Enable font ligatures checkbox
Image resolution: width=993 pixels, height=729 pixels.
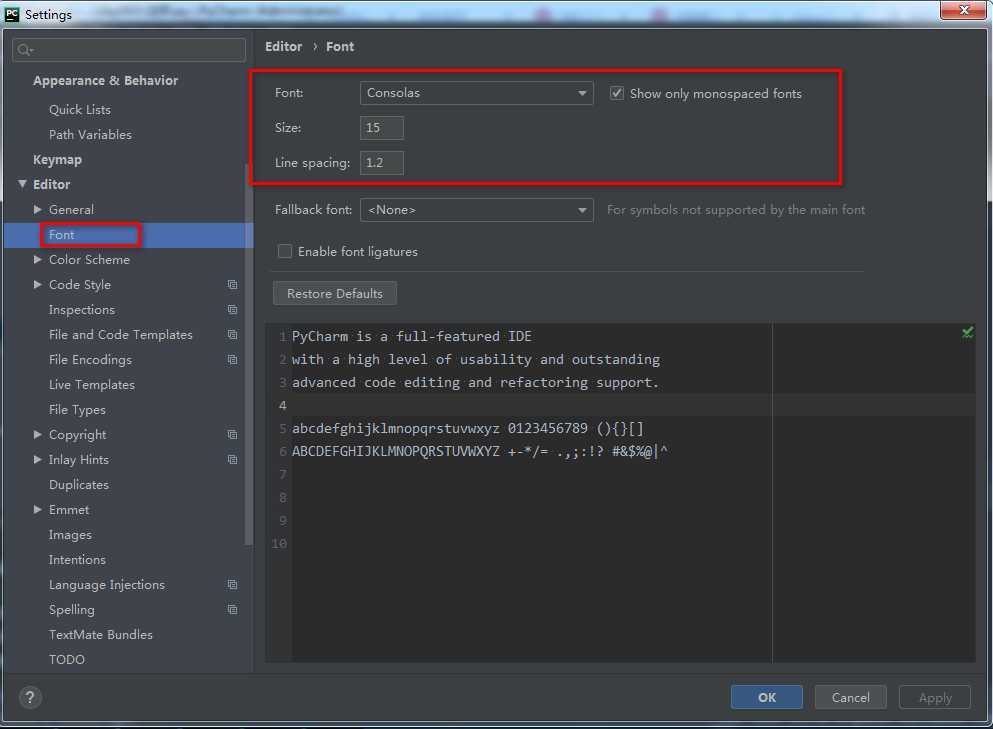click(x=285, y=252)
